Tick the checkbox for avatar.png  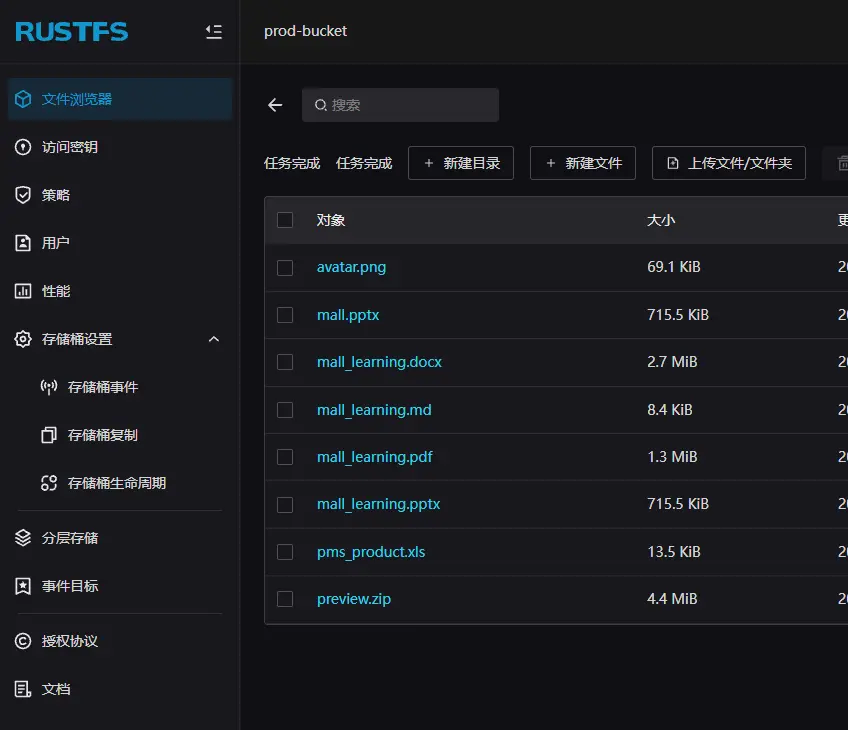pos(285,268)
